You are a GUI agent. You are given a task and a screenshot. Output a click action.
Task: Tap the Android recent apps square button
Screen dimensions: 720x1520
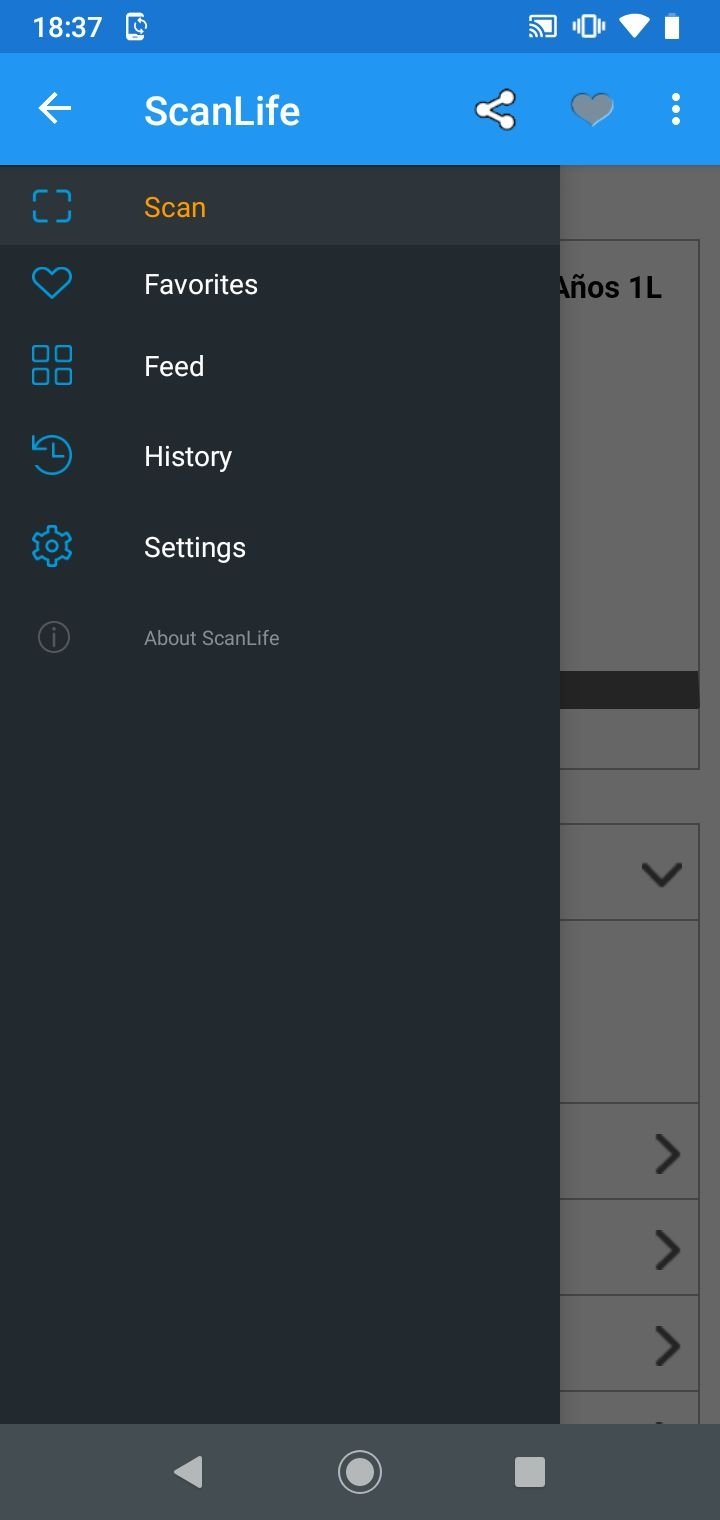pos(530,1472)
